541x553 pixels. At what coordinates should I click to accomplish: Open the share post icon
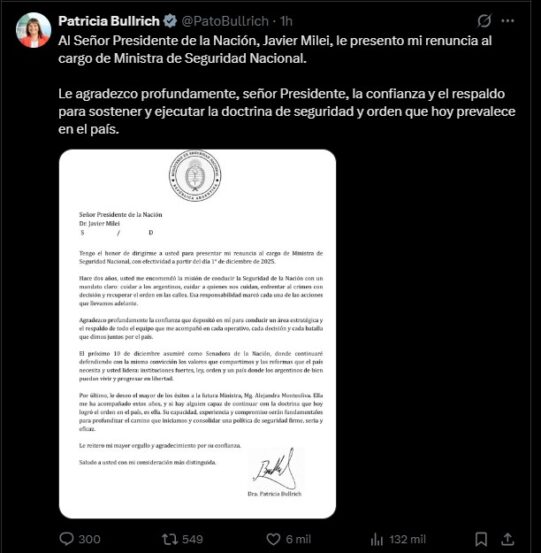(x=507, y=539)
